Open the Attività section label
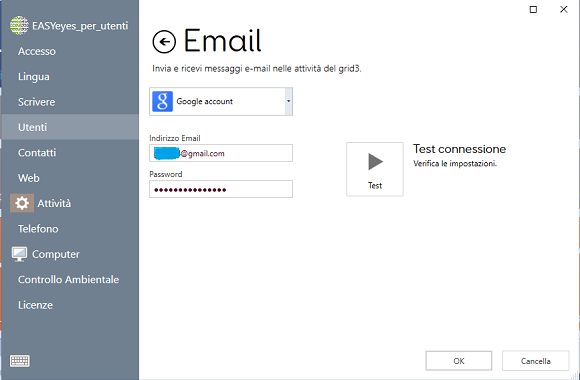The image size is (580, 380). (54, 203)
